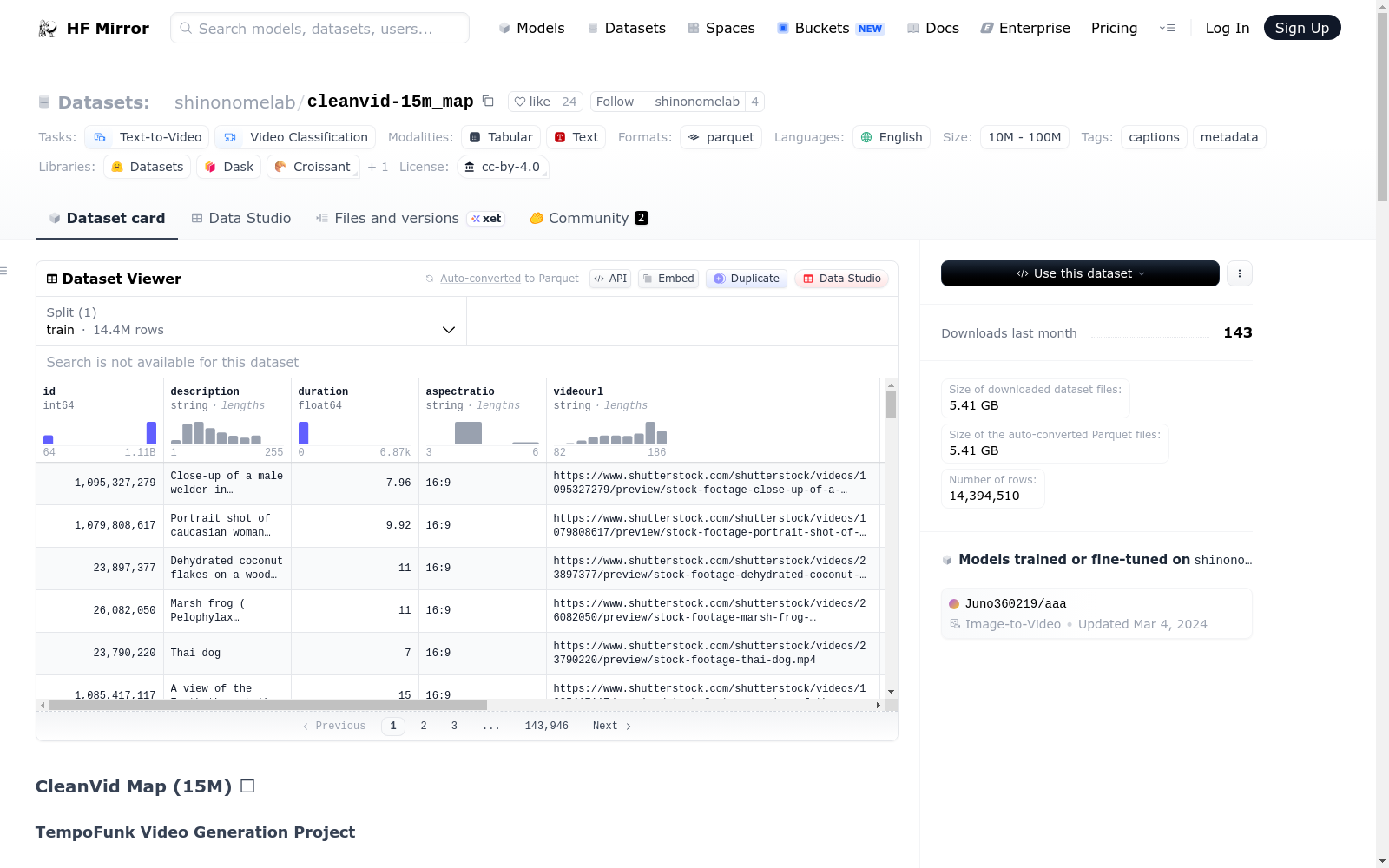Viewport: 1389px width, 868px height.
Task: Click the Text modality tag
Action: [576, 137]
